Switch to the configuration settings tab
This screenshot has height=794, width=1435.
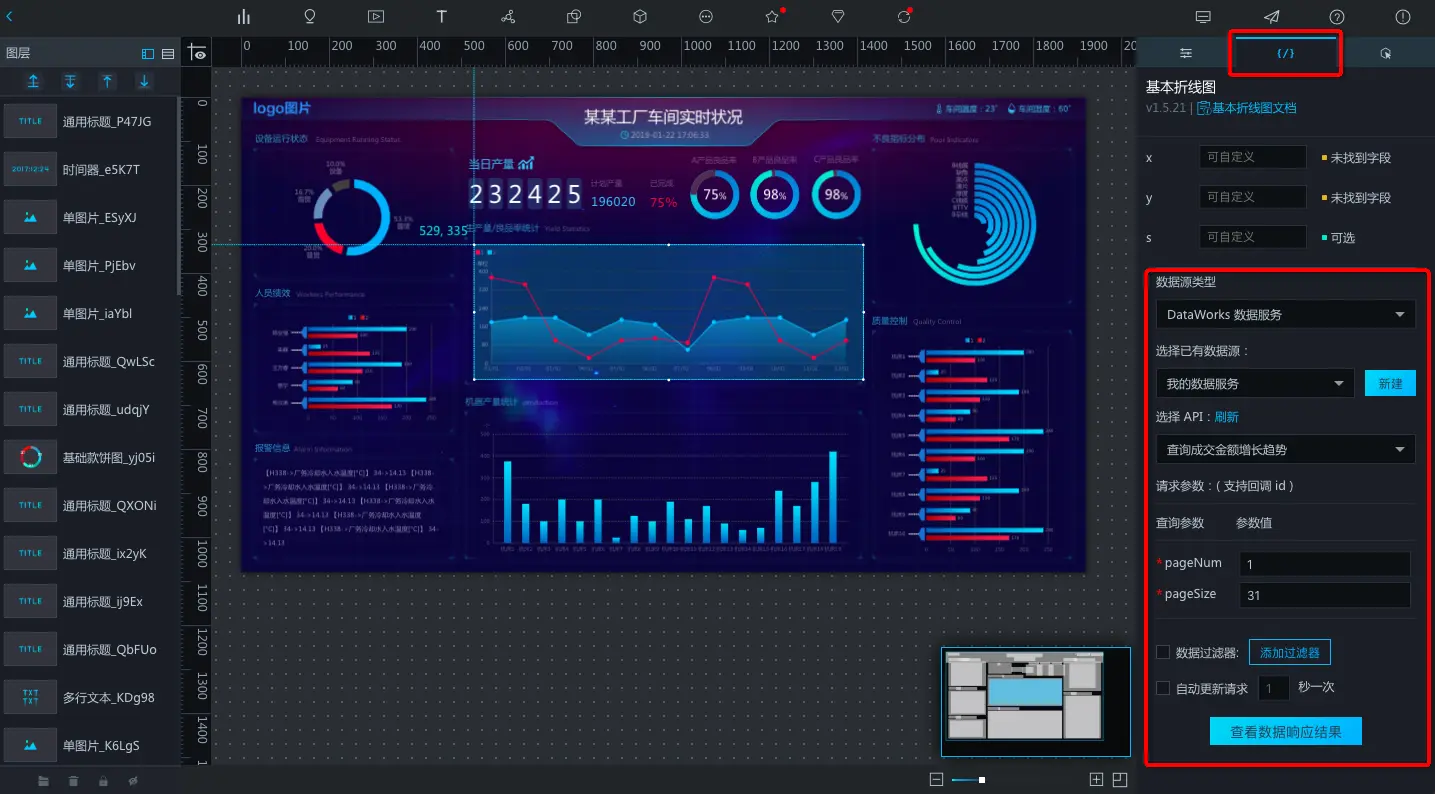pyautogui.click(x=1186, y=53)
